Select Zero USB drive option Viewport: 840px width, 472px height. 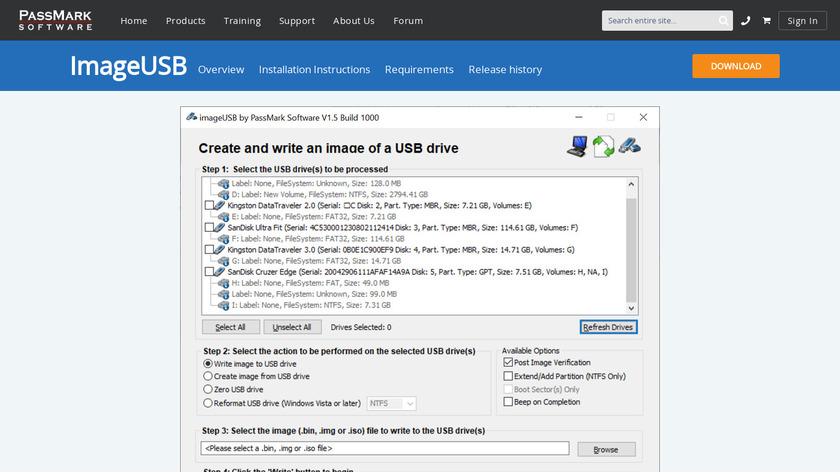click(x=208, y=389)
